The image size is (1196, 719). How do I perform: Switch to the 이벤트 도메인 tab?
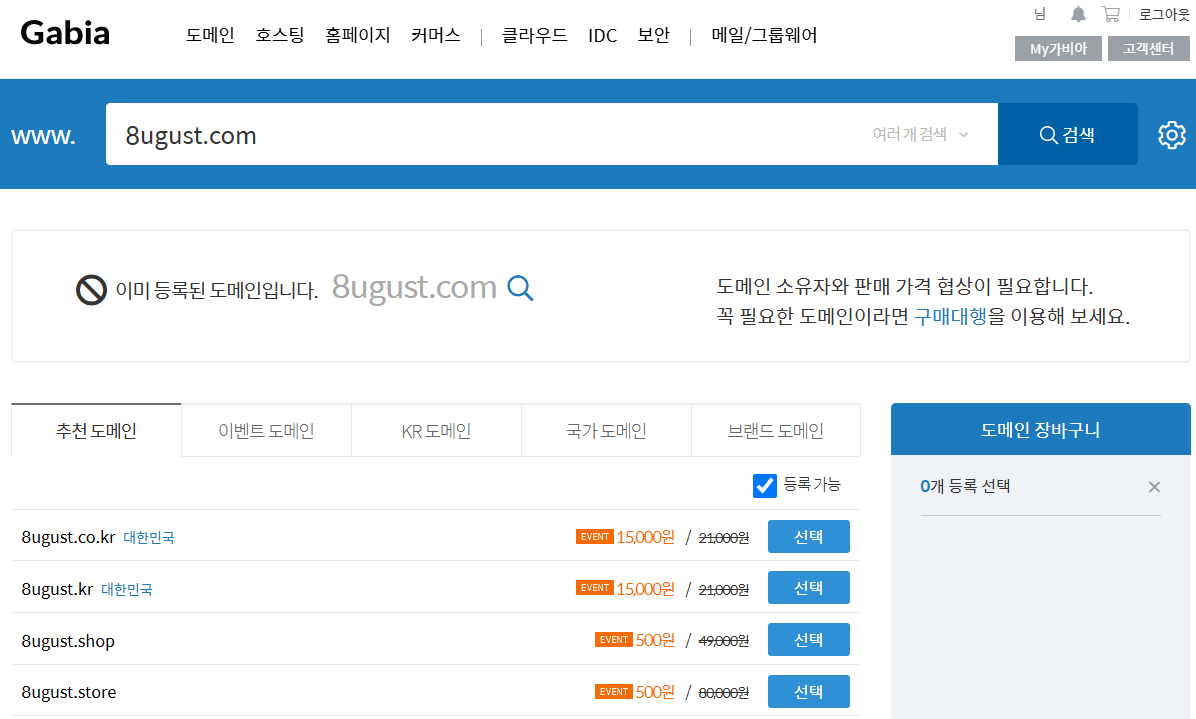266,431
